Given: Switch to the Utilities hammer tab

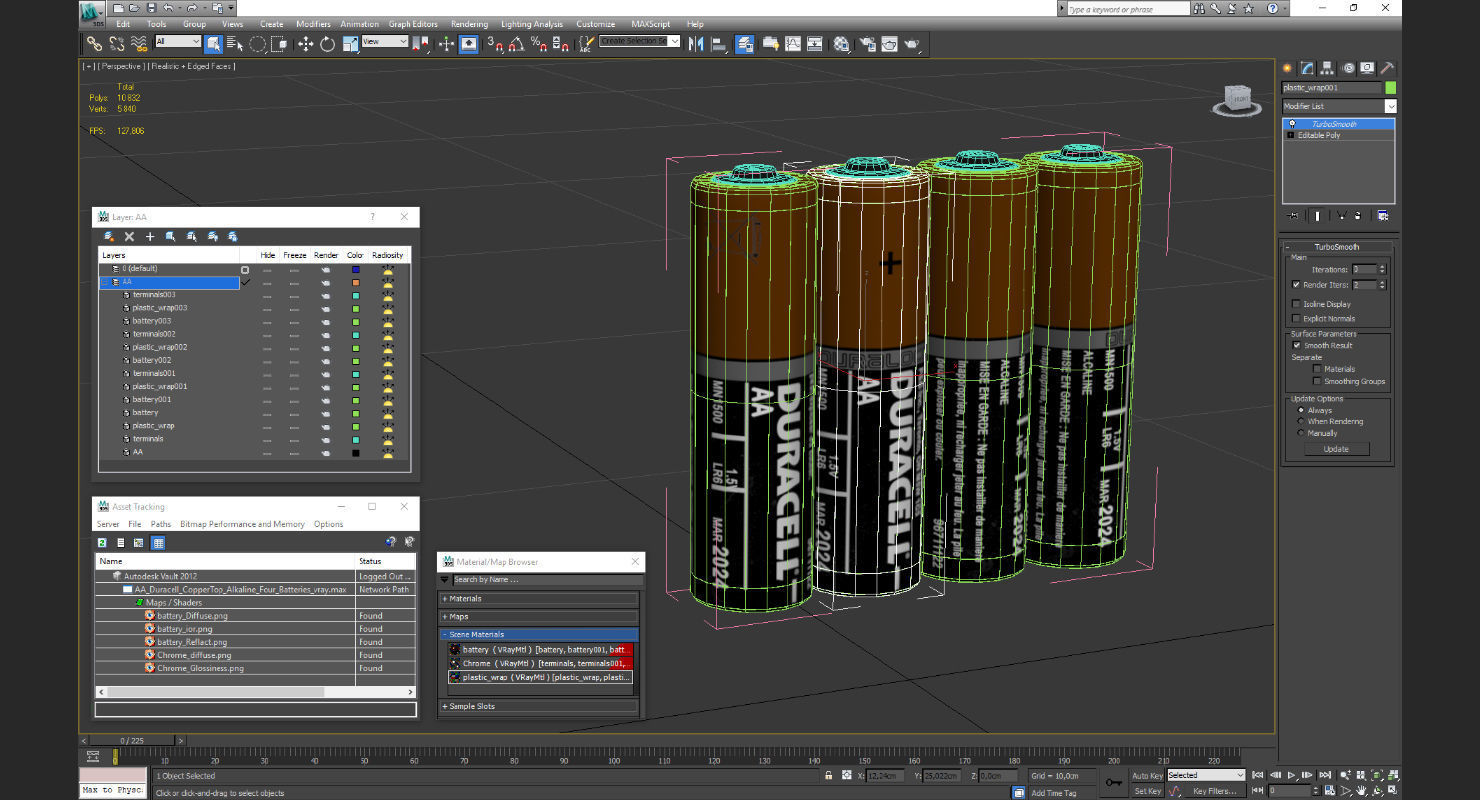Looking at the screenshot, I should 1388,68.
